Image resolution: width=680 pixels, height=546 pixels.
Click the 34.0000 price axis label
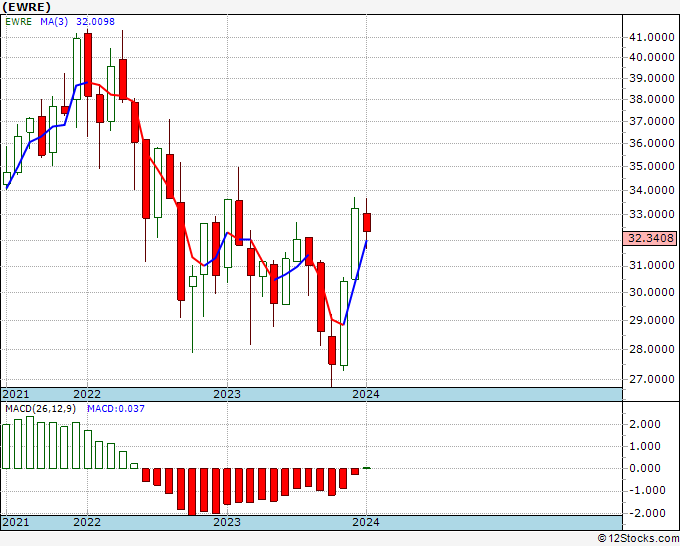(x=652, y=190)
